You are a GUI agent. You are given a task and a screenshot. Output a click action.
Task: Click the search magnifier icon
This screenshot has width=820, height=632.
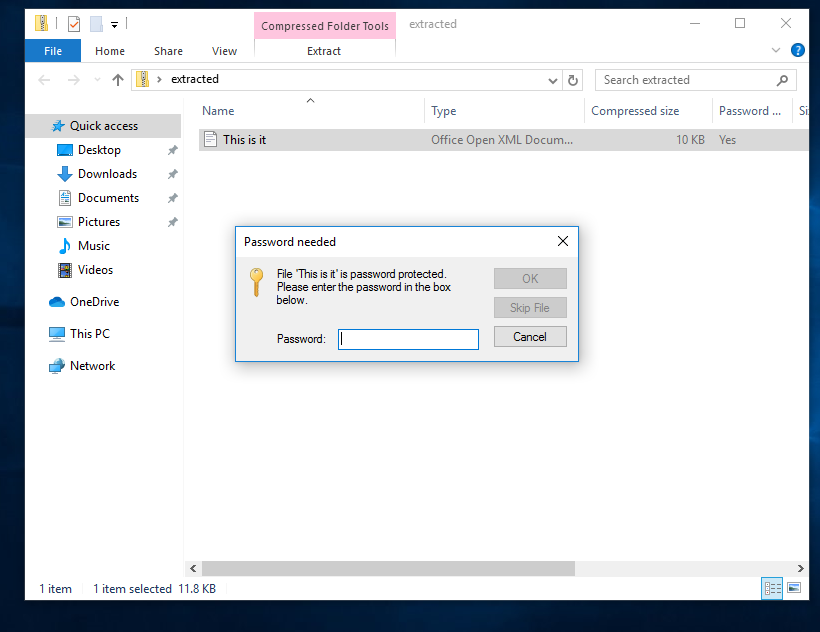[x=782, y=80]
